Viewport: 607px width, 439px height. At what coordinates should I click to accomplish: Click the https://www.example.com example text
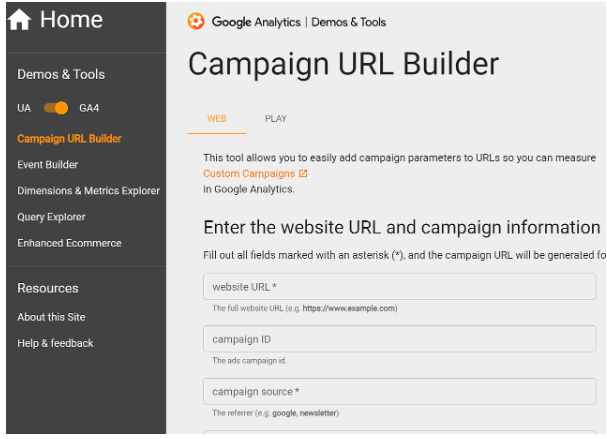click(349, 308)
